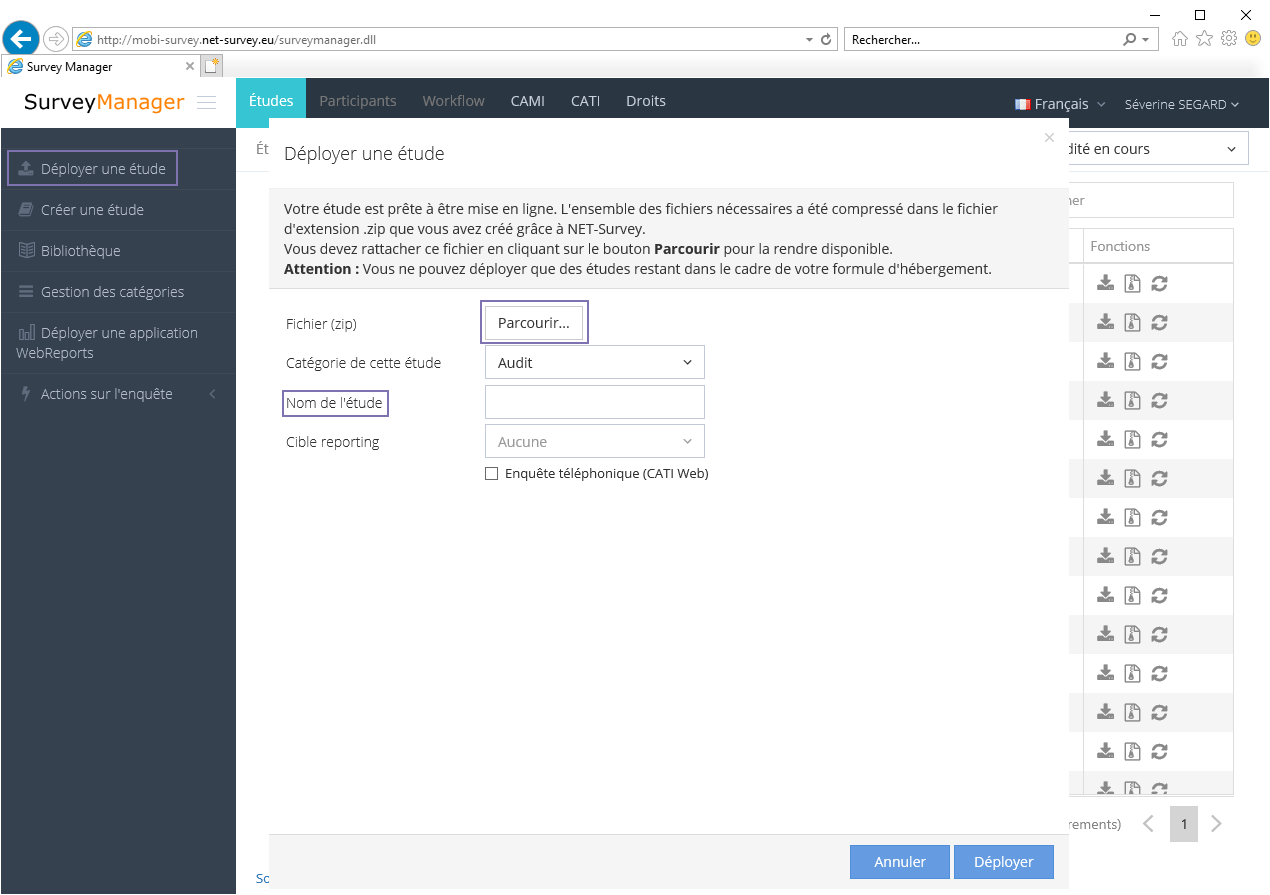
Task: Open the Catégorie de cette étude dropdown
Action: point(595,362)
